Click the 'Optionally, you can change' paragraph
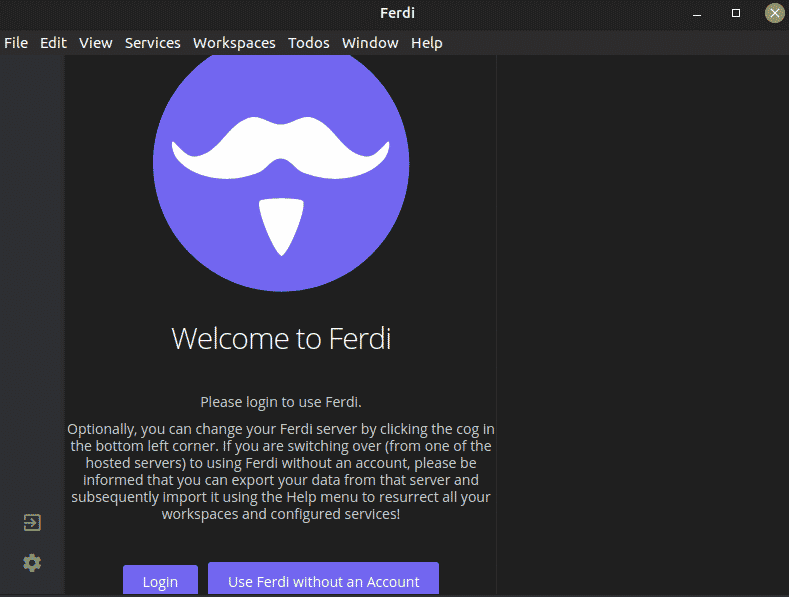The height and width of the screenshot is (597, 789). (x=281, y=471)
